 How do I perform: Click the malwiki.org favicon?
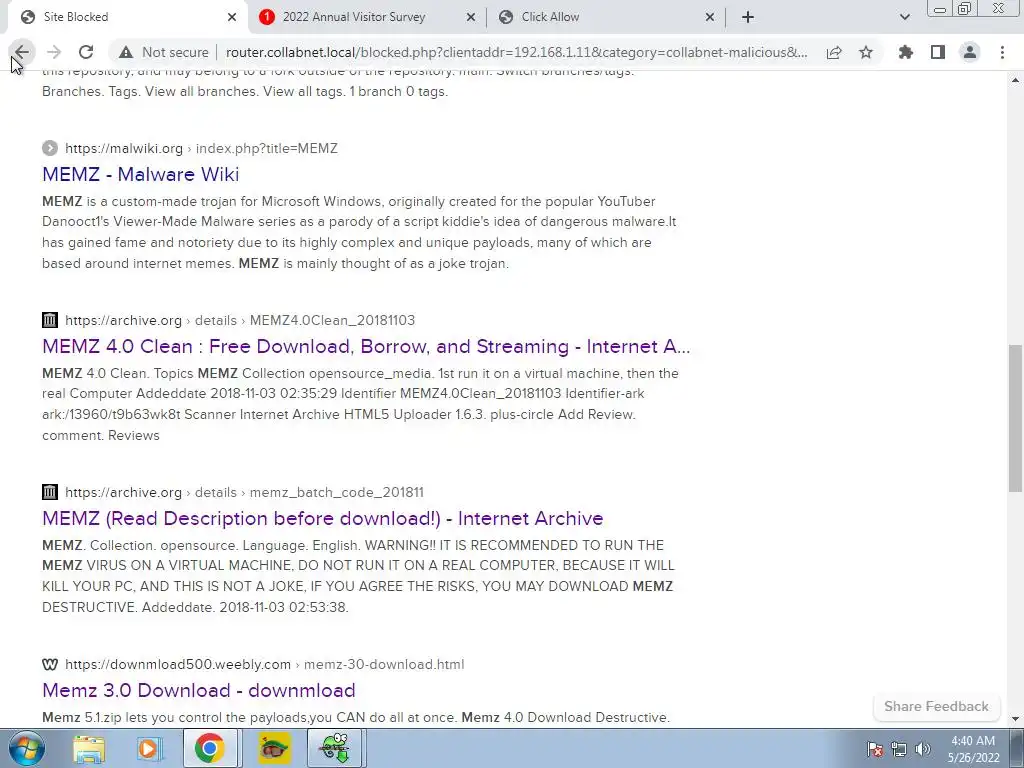click(50, 148)
